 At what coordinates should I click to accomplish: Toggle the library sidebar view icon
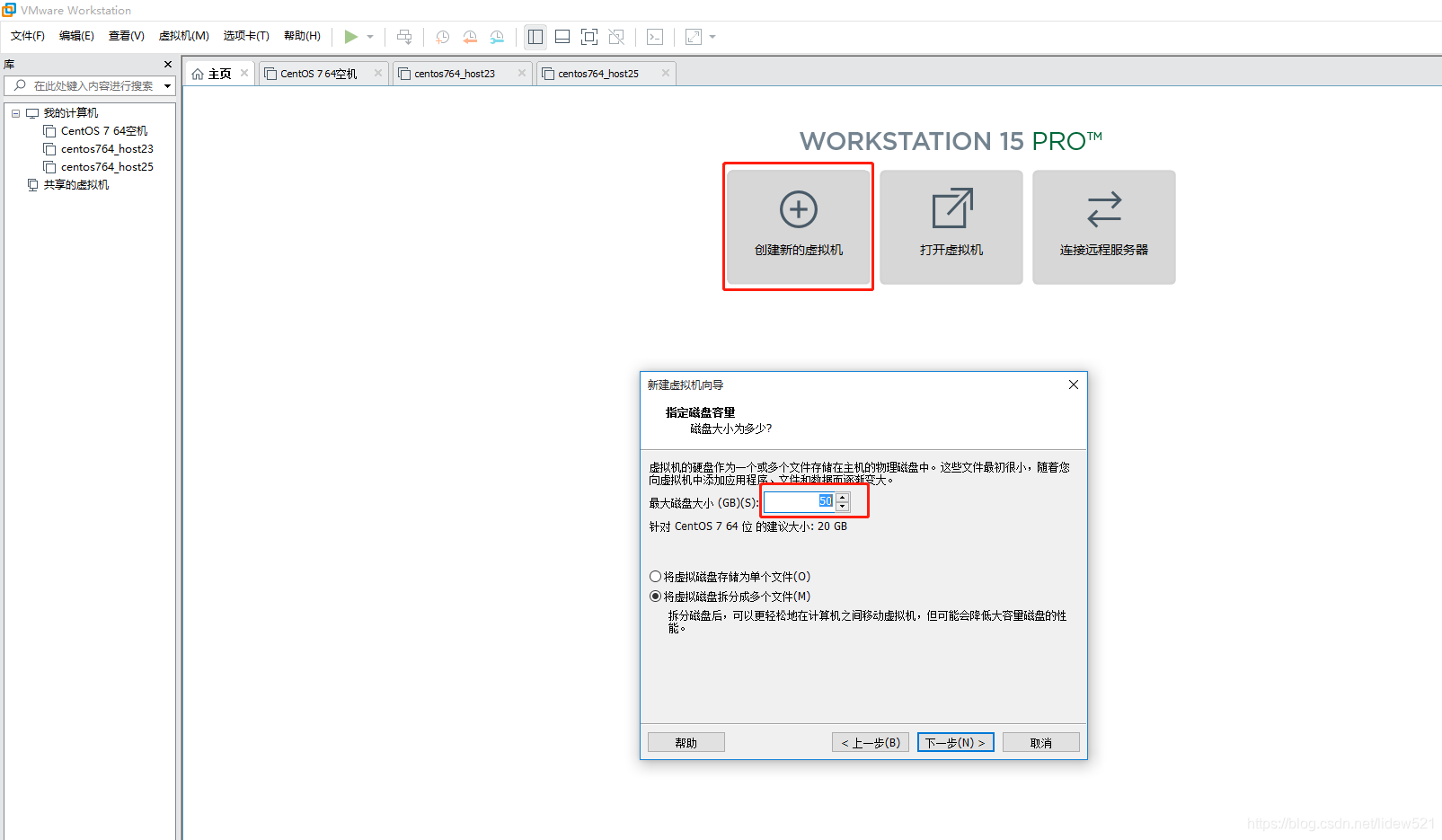535,37
